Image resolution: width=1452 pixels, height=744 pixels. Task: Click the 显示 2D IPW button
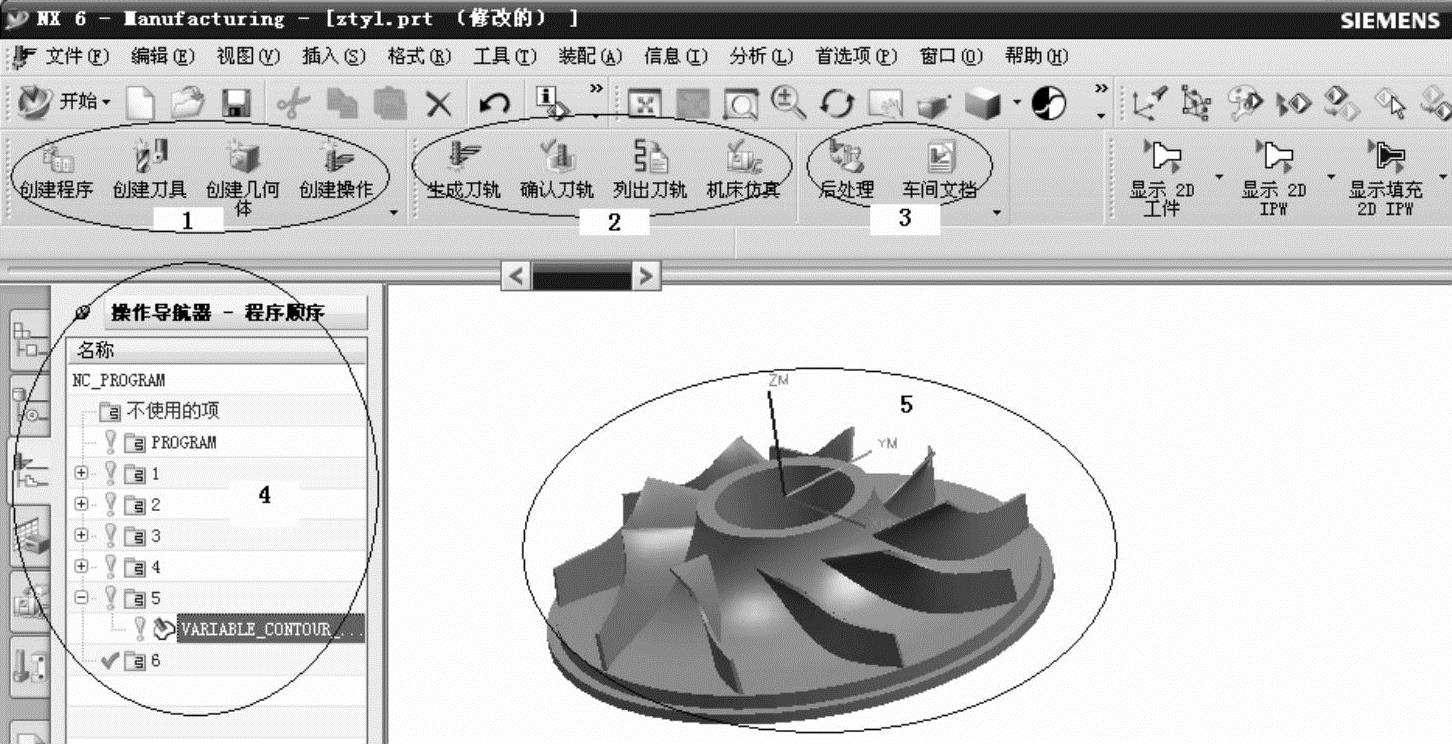pyautogui.click(x=1274, y=176)
